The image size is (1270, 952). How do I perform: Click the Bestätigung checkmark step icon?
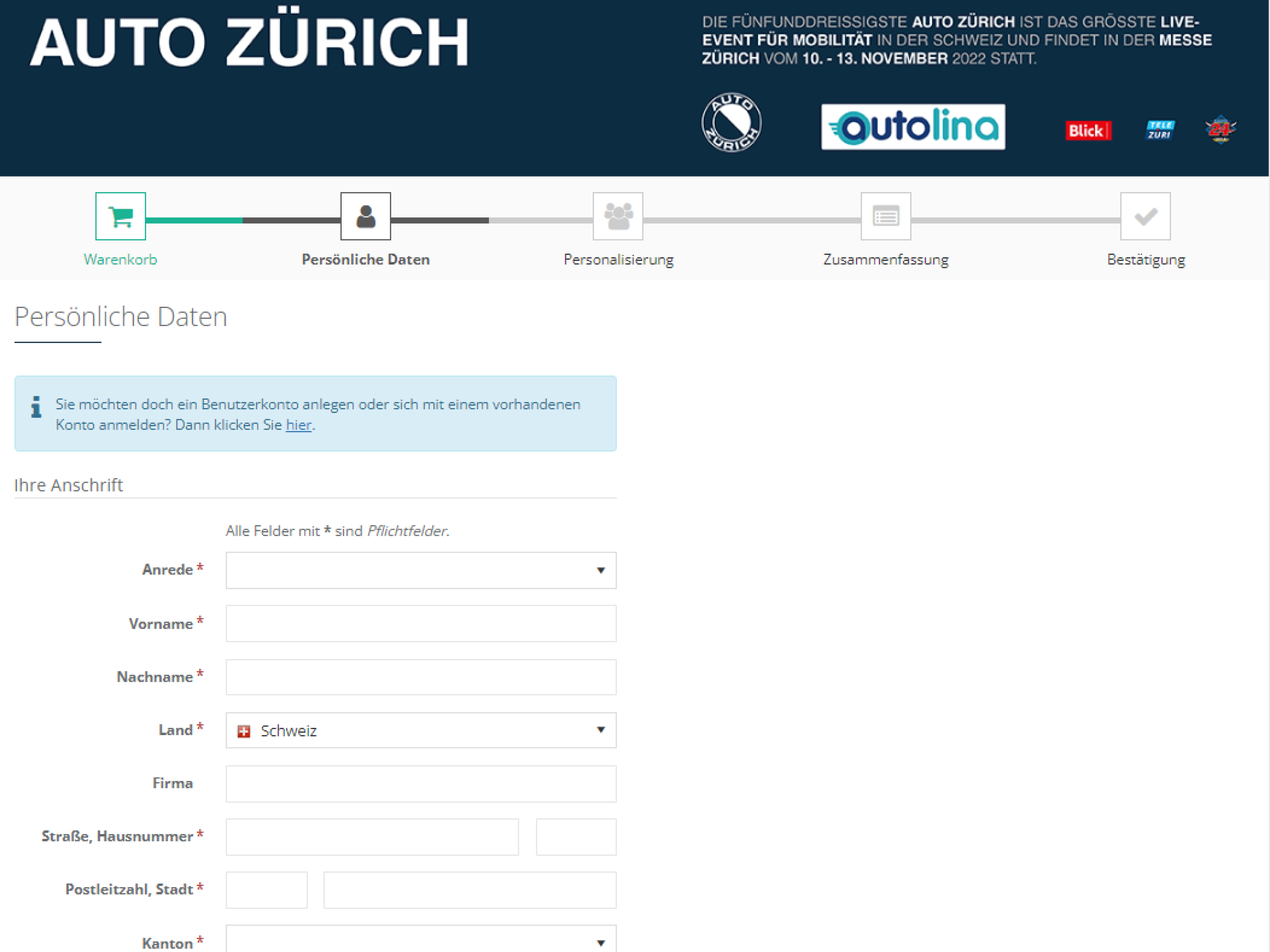pos(1145,216)
